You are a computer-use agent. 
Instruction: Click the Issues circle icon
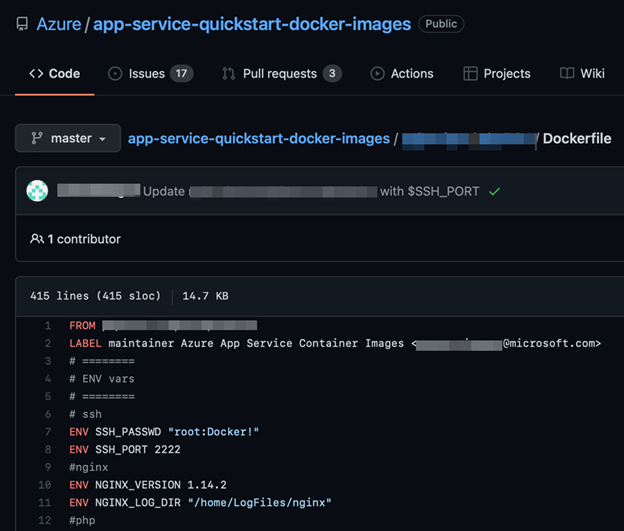tap(115, 73)
